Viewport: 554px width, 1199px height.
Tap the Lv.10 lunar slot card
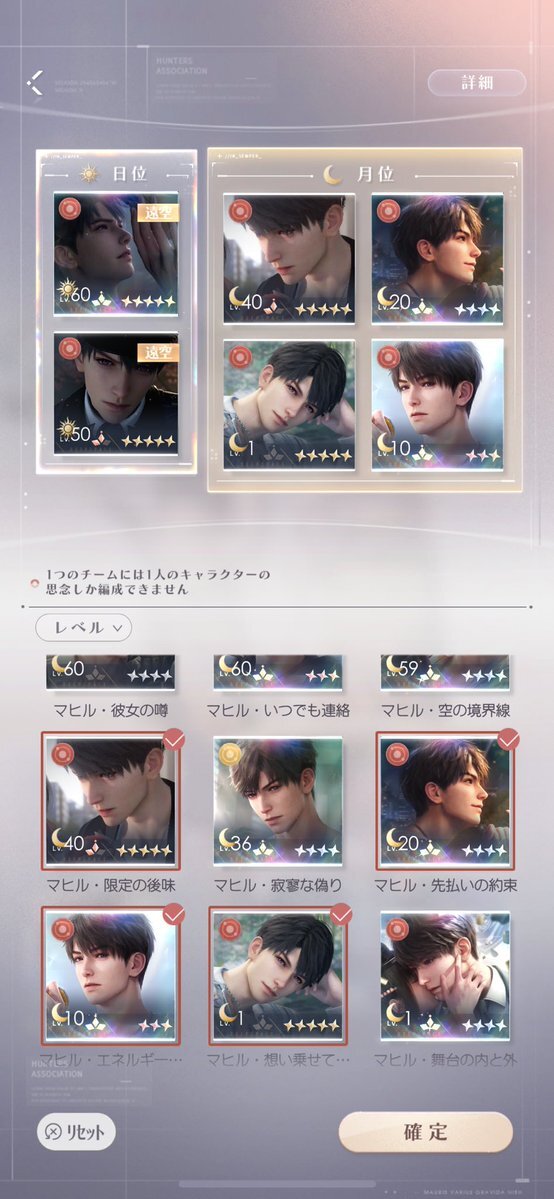pyautogui.click(x=438, y=405)
